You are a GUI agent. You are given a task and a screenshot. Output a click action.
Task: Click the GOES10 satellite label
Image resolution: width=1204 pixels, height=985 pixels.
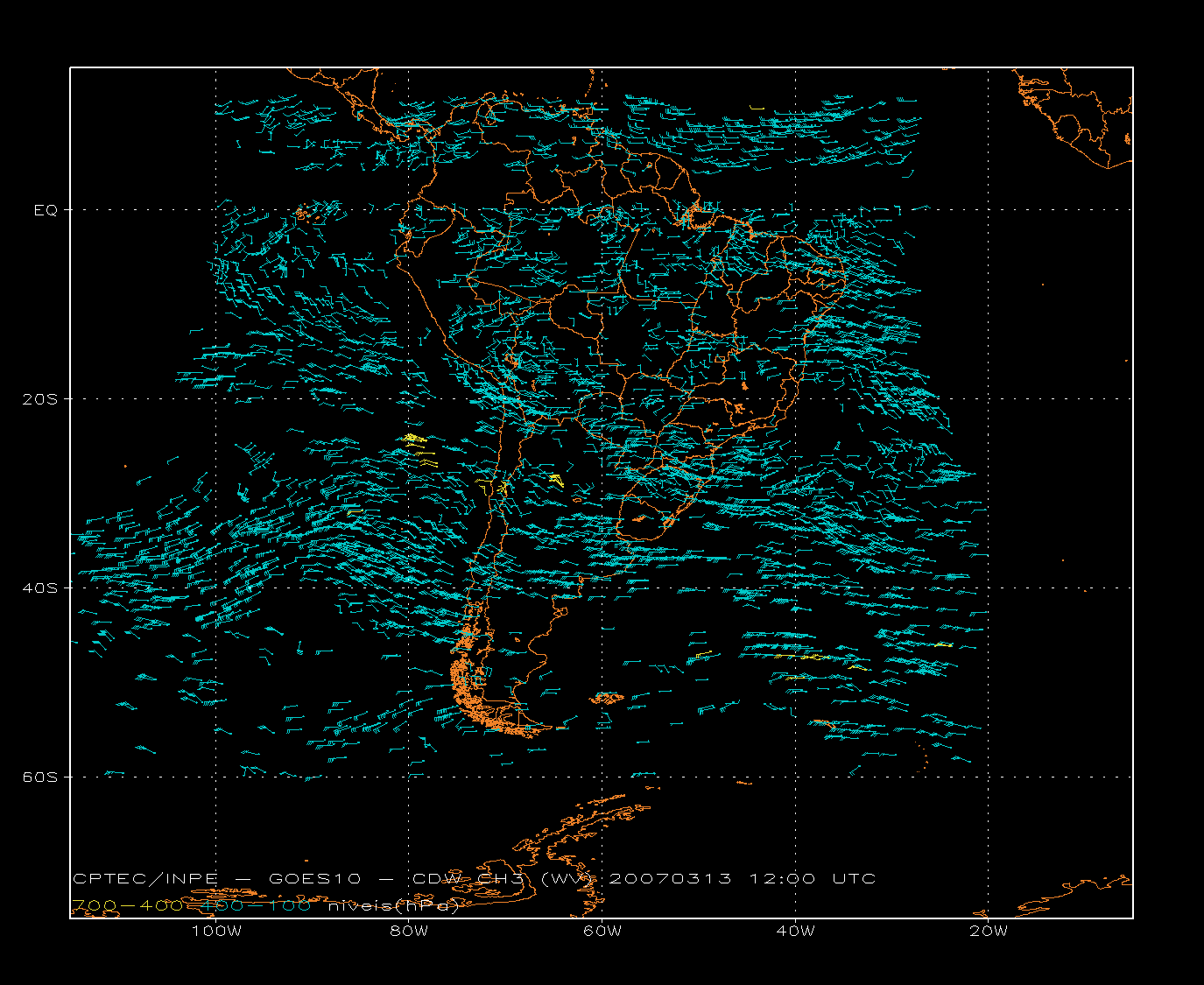click(314, 878)
